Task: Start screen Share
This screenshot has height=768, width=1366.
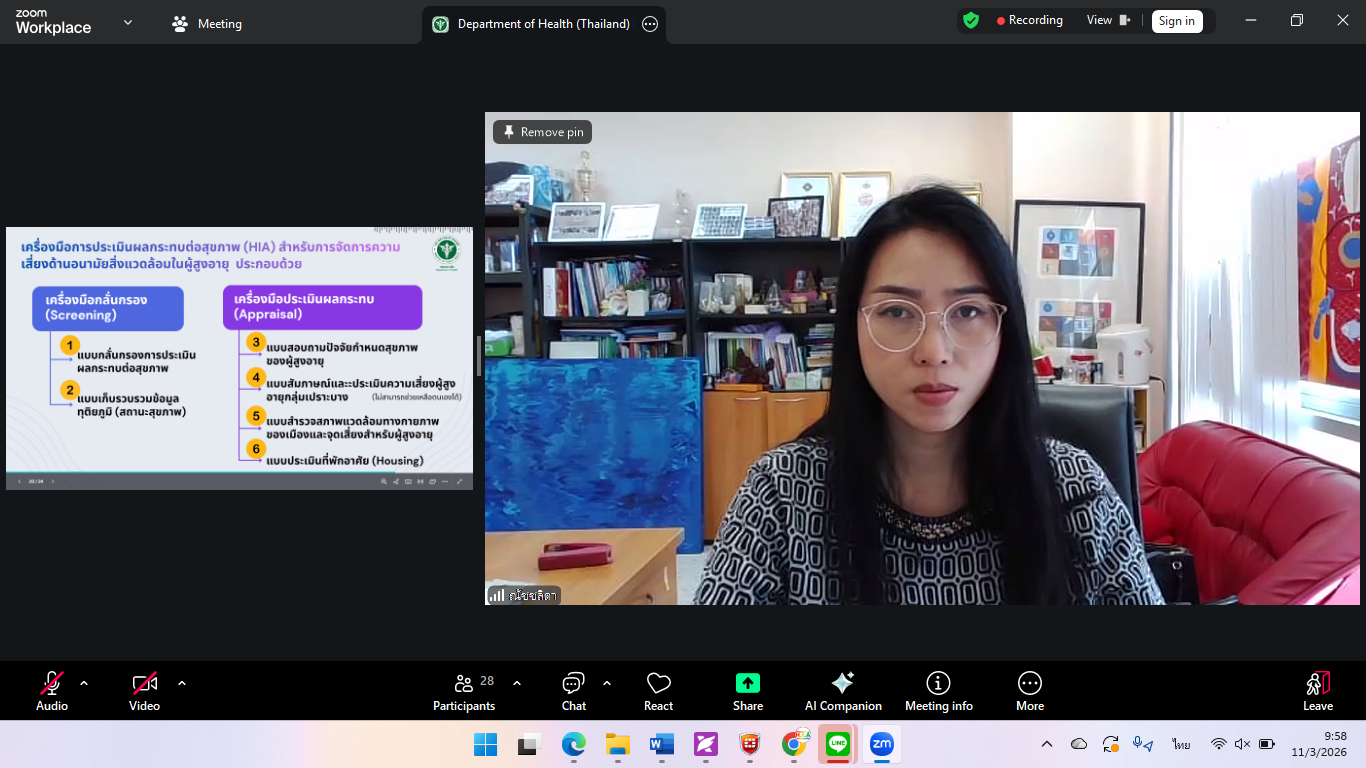Action: [x=747, y=690]
